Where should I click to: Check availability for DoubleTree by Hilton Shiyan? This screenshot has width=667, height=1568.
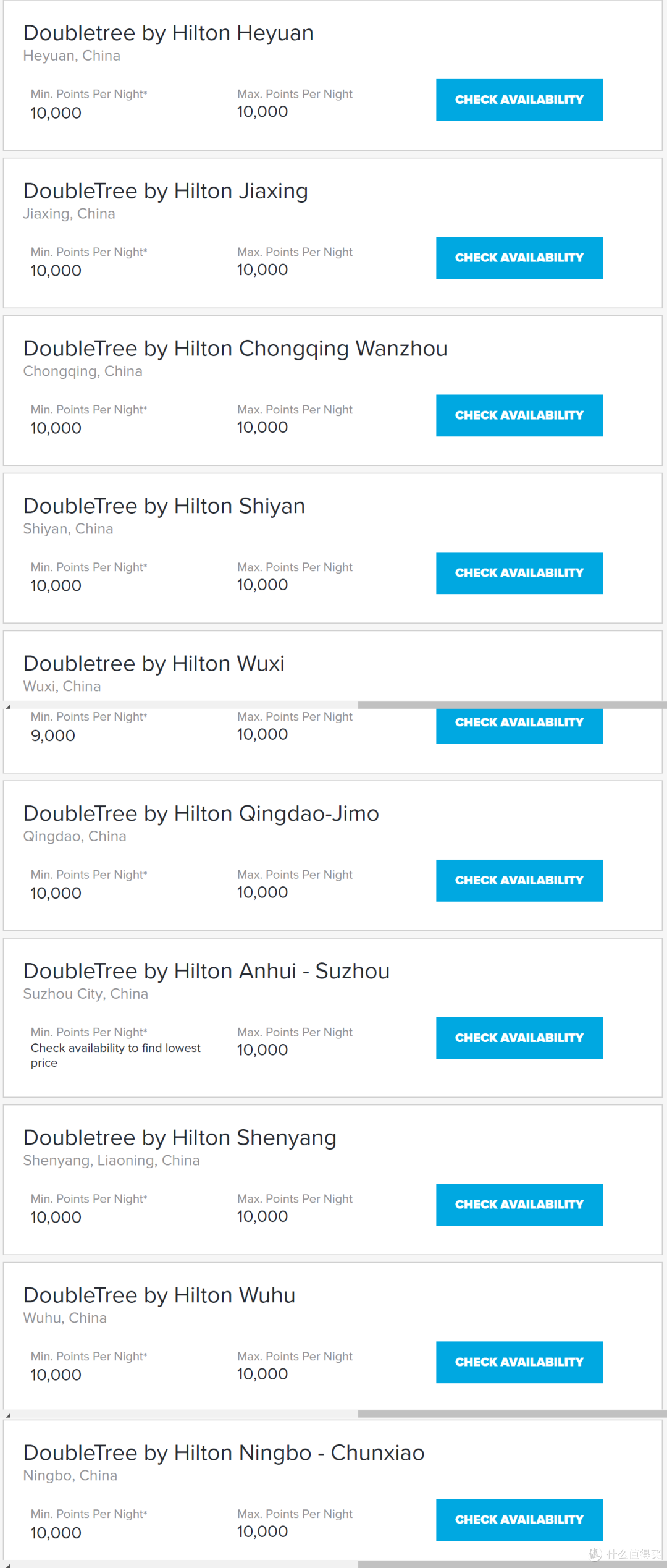[519, 573]
